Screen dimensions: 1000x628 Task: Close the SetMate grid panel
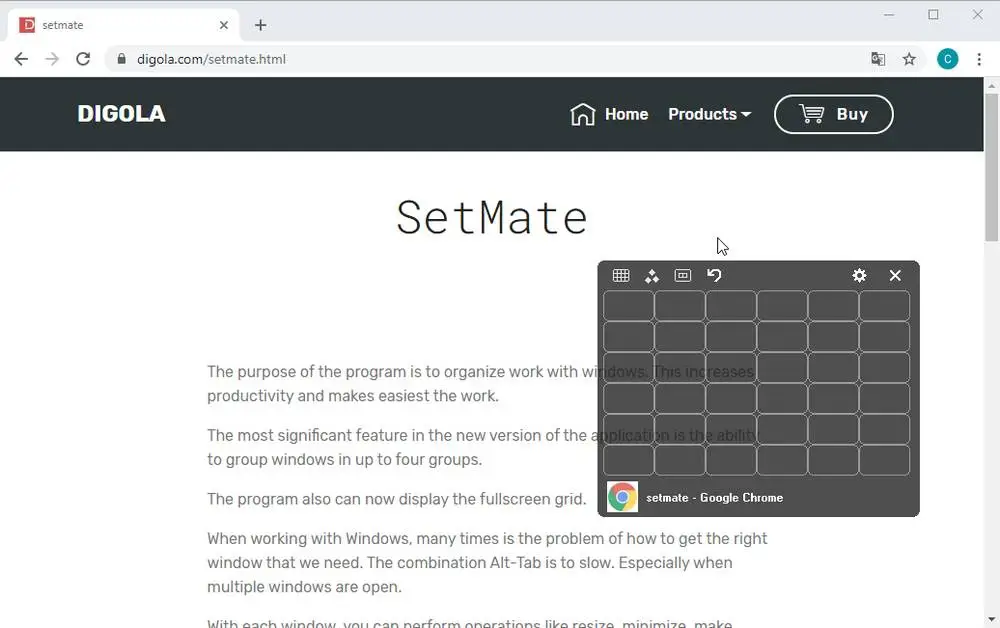pos(895,276)
